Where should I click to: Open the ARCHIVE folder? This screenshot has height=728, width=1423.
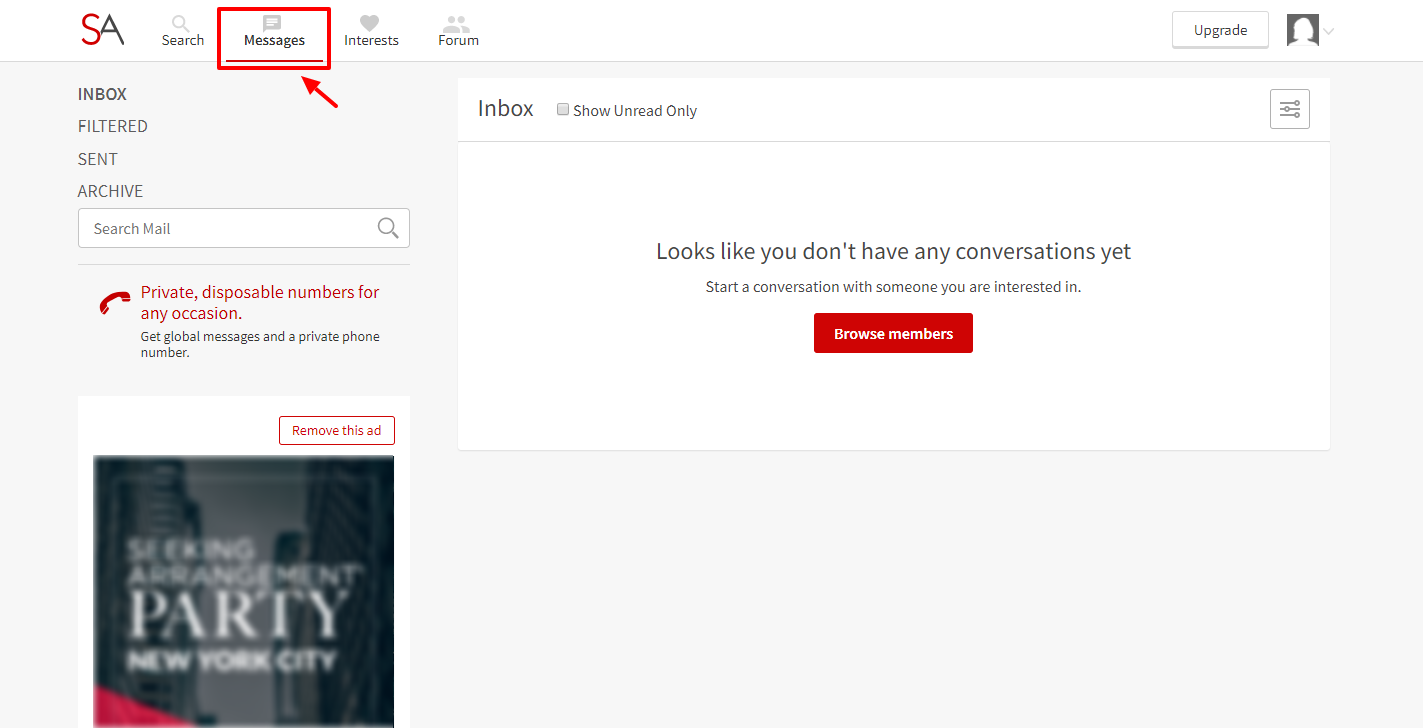pos(110,191)
